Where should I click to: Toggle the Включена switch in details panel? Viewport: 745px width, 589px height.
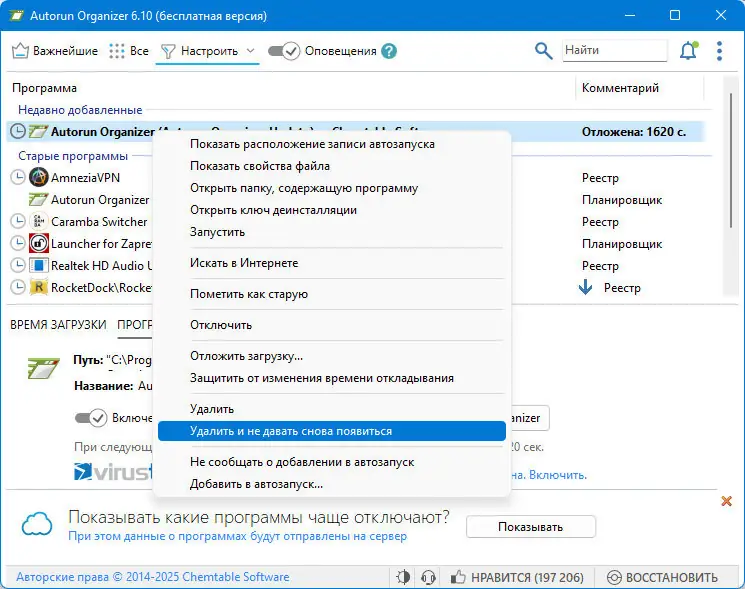click(x=91, y=418)
